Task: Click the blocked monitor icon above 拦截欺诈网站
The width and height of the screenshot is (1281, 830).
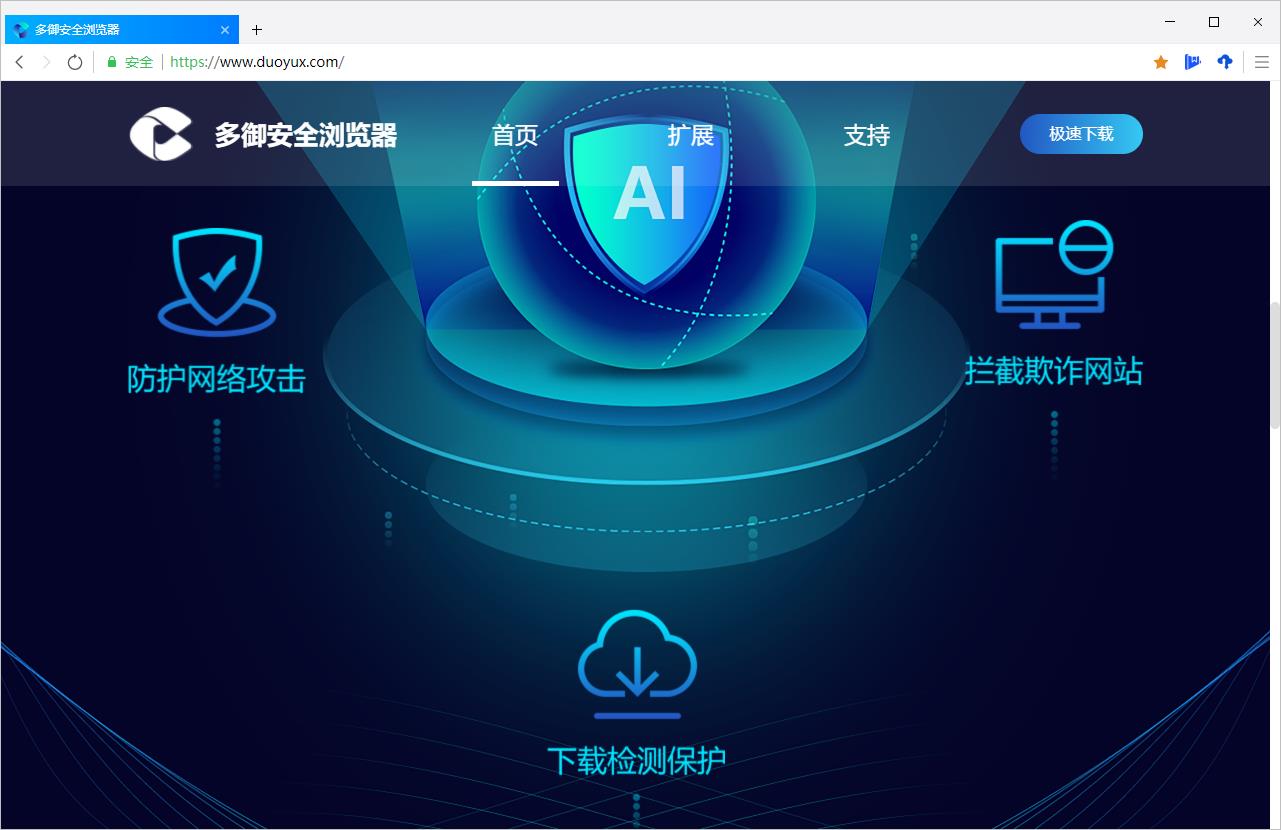Action: [x=1051, y=275]
